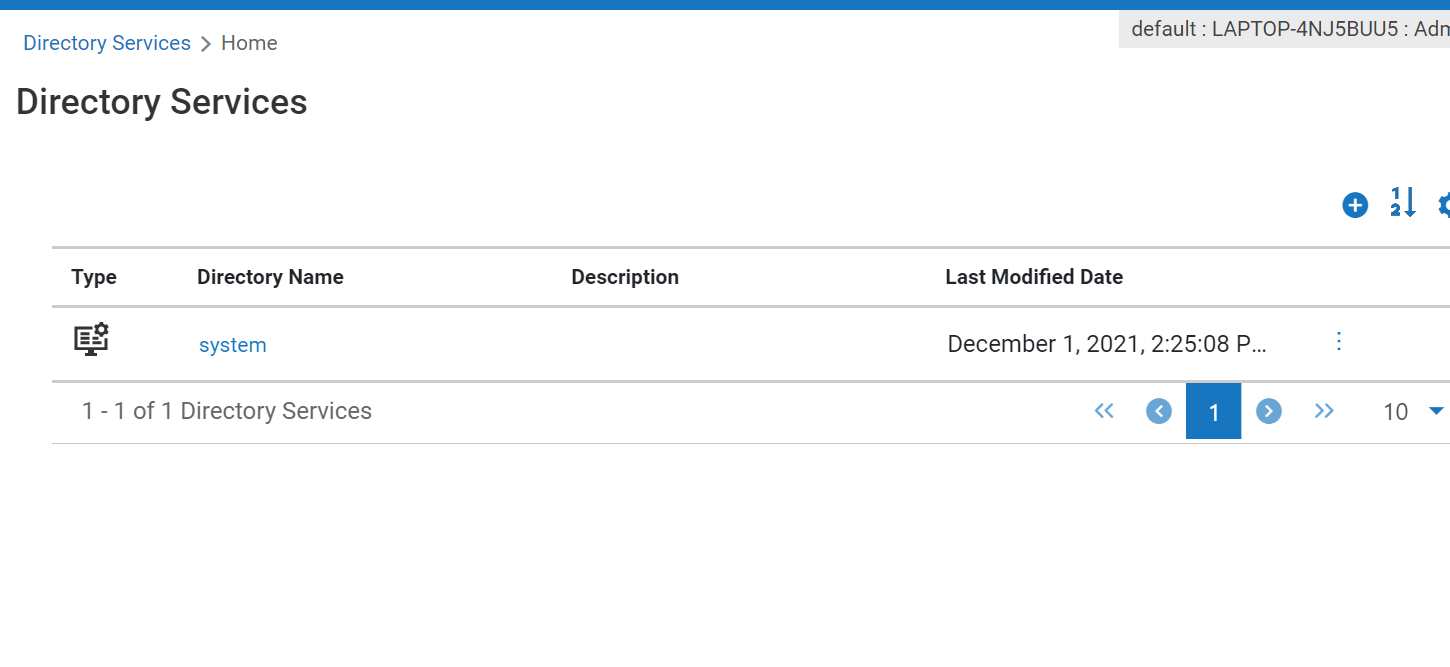Open the system directory link
The width and height of the screenshot is (1450, 667).
pyautogui.click(x=232, y=345)
